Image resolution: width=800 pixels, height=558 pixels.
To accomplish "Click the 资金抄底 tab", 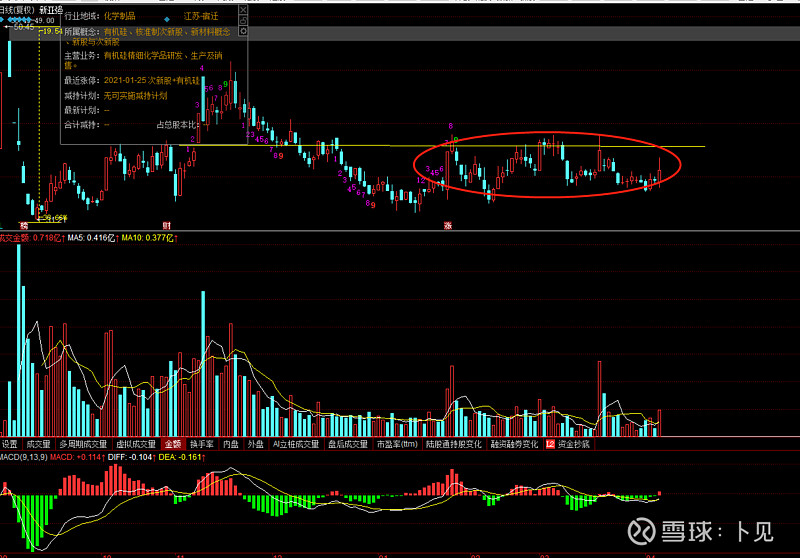I will (x=574, y=443).
